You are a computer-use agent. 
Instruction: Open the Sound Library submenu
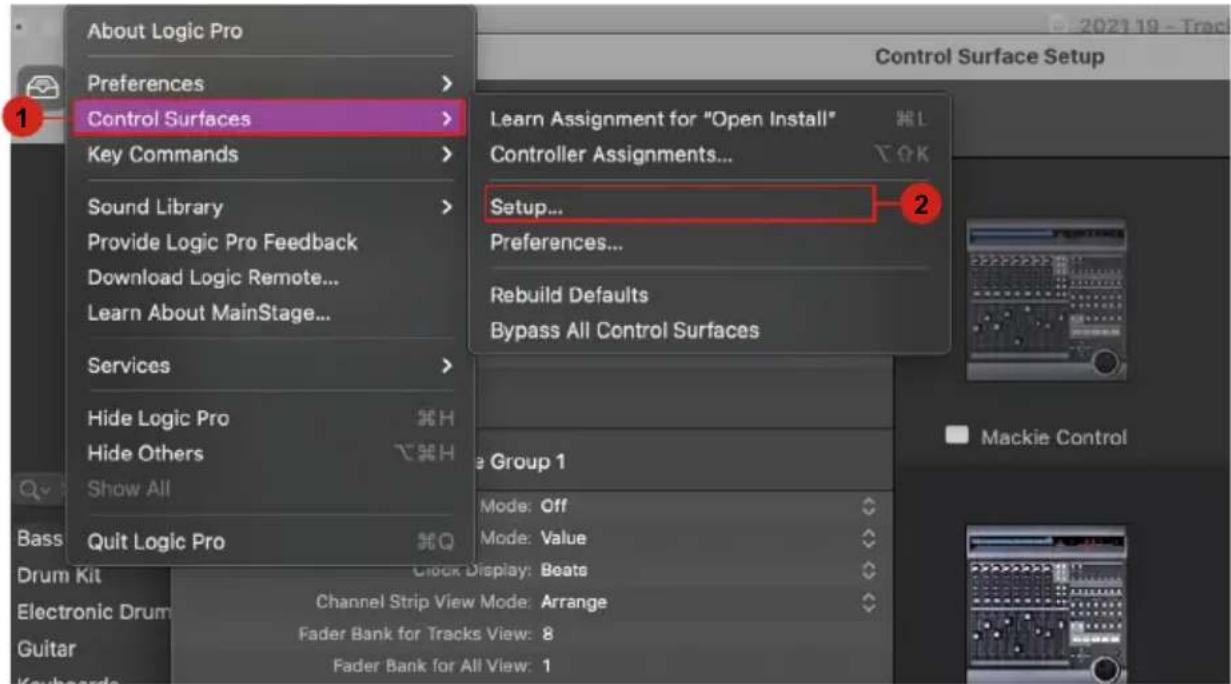click(x=269, y=207)
